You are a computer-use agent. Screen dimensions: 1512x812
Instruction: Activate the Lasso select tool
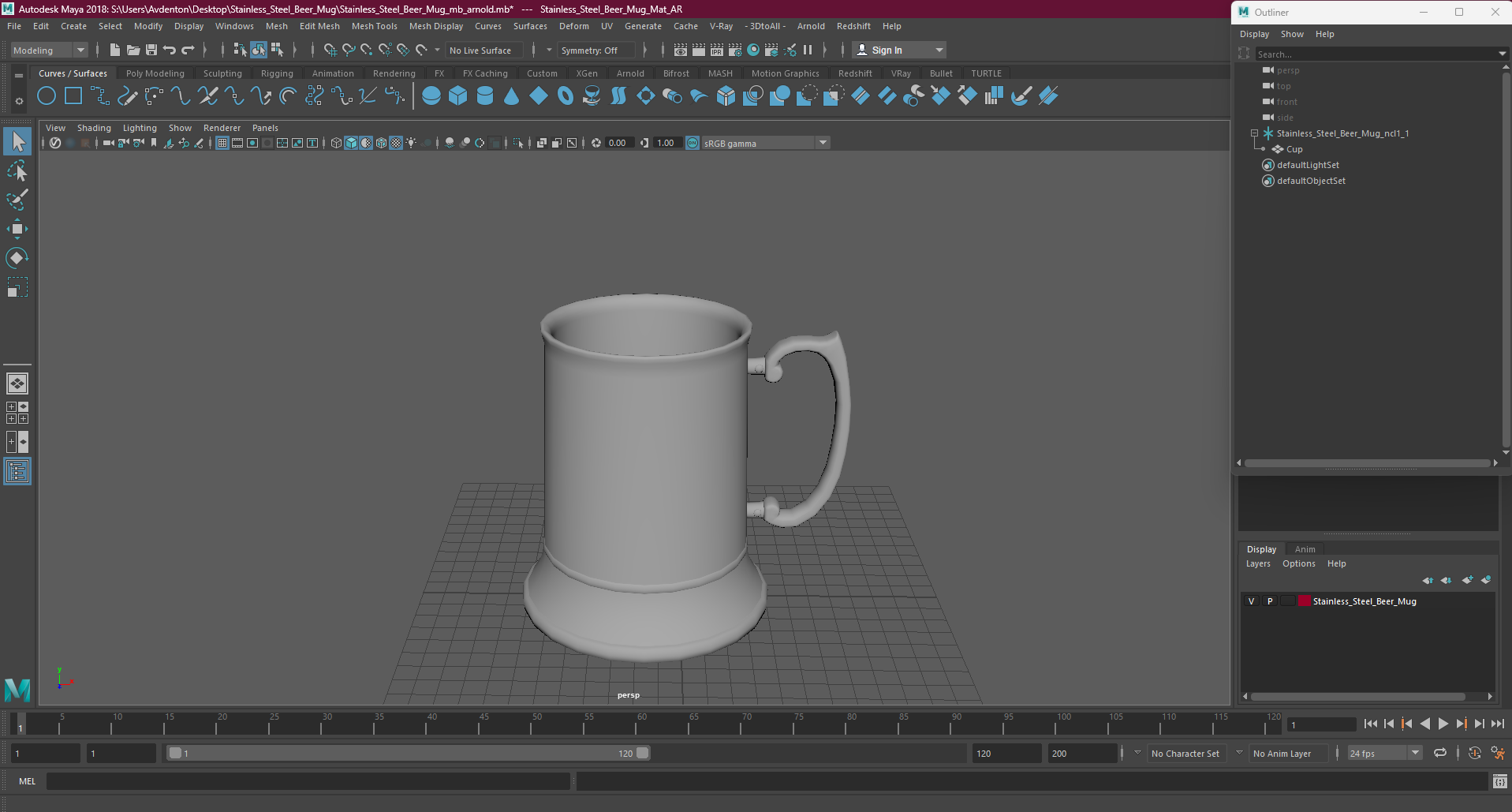(17, 171)
